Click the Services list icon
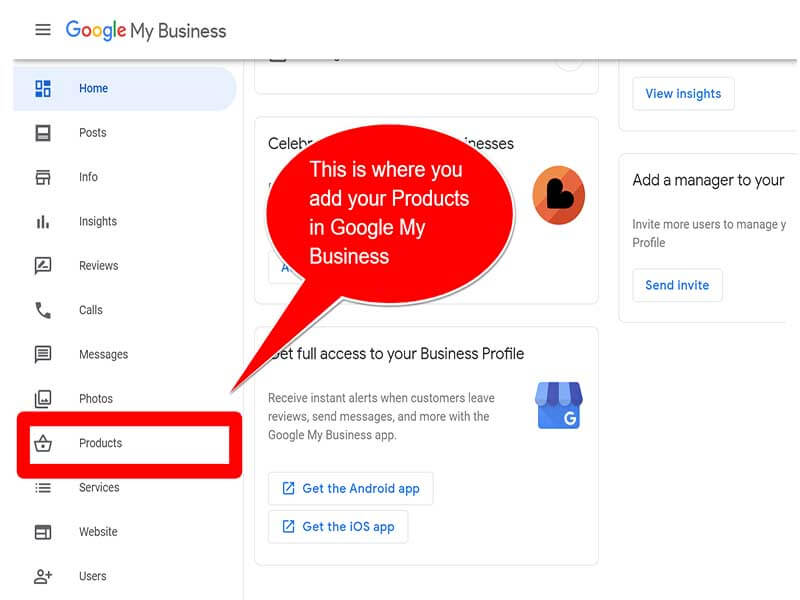Viewport: 800px width, 600px height. coord(43,488)
